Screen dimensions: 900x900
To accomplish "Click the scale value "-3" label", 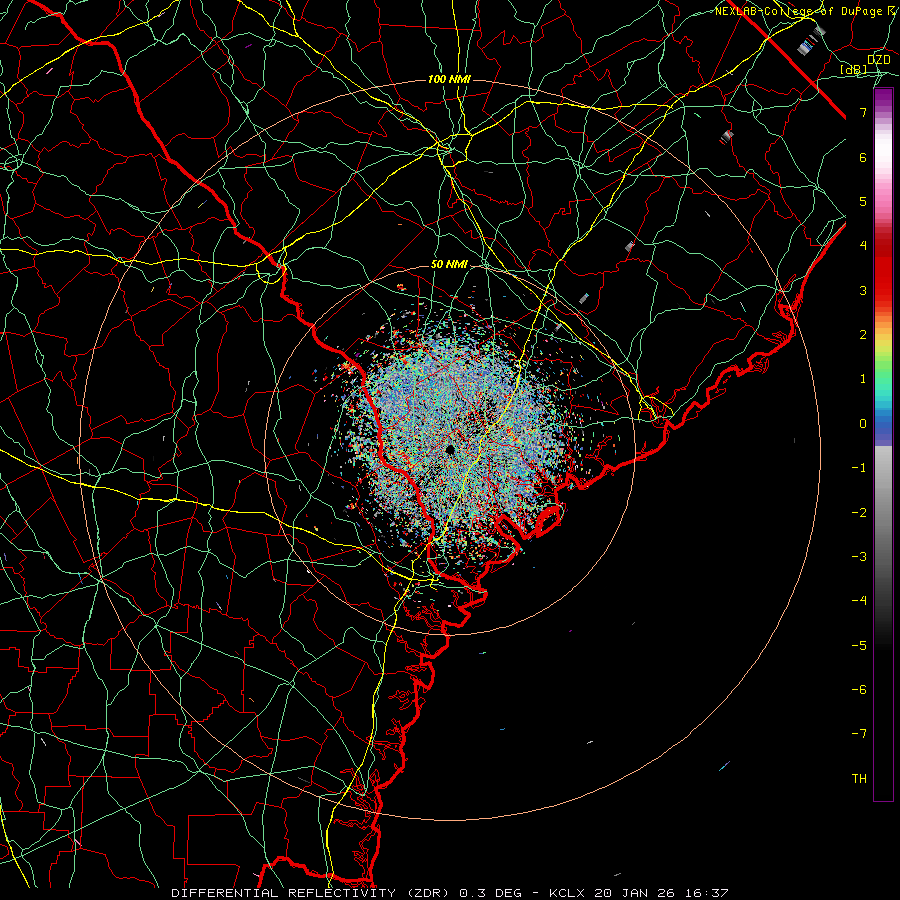I will pyautogui.click(x=859, y=557).
